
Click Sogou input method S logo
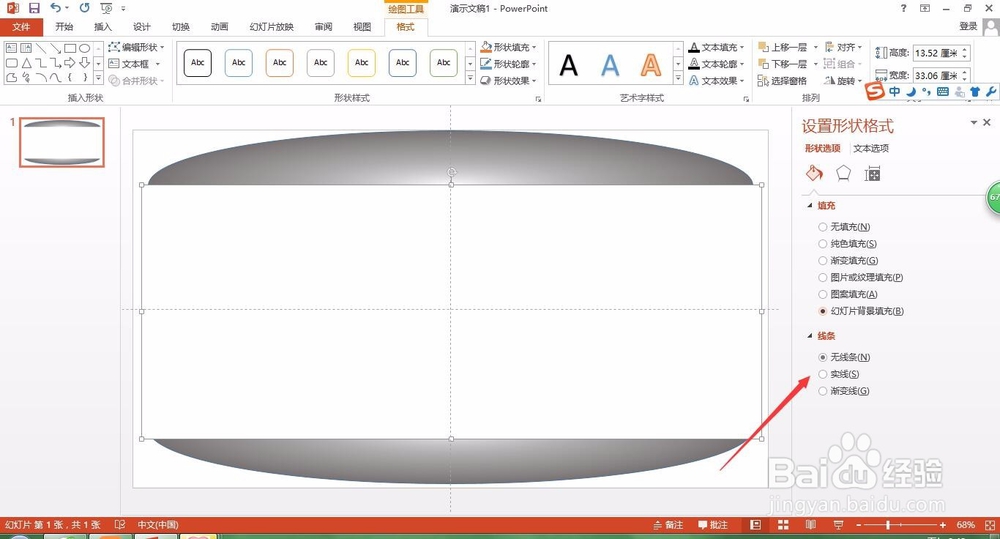click(874, 92)
